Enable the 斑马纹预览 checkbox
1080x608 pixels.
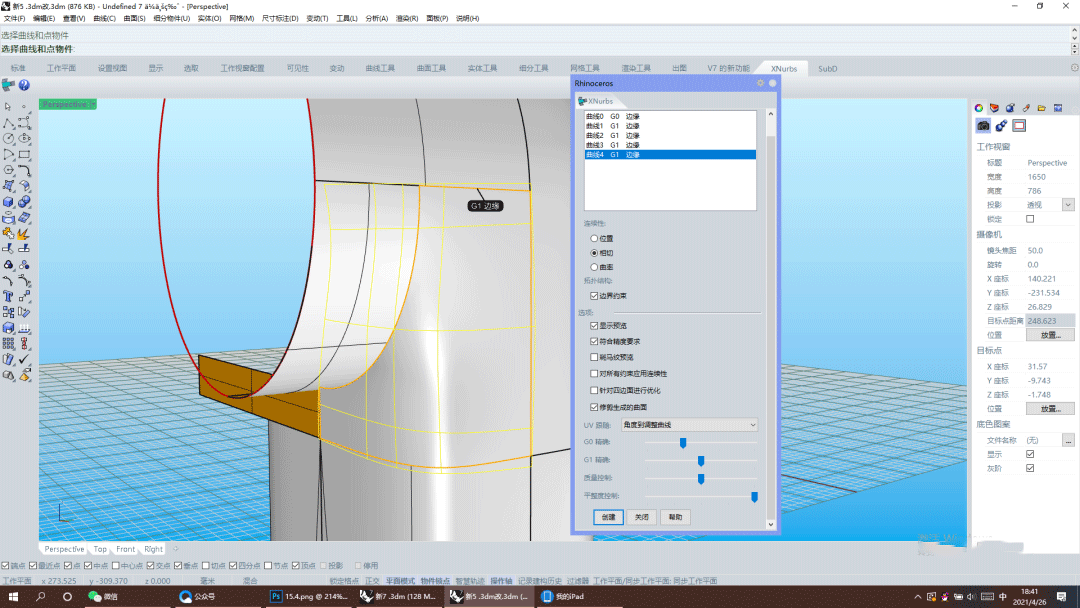coord(595,357)
